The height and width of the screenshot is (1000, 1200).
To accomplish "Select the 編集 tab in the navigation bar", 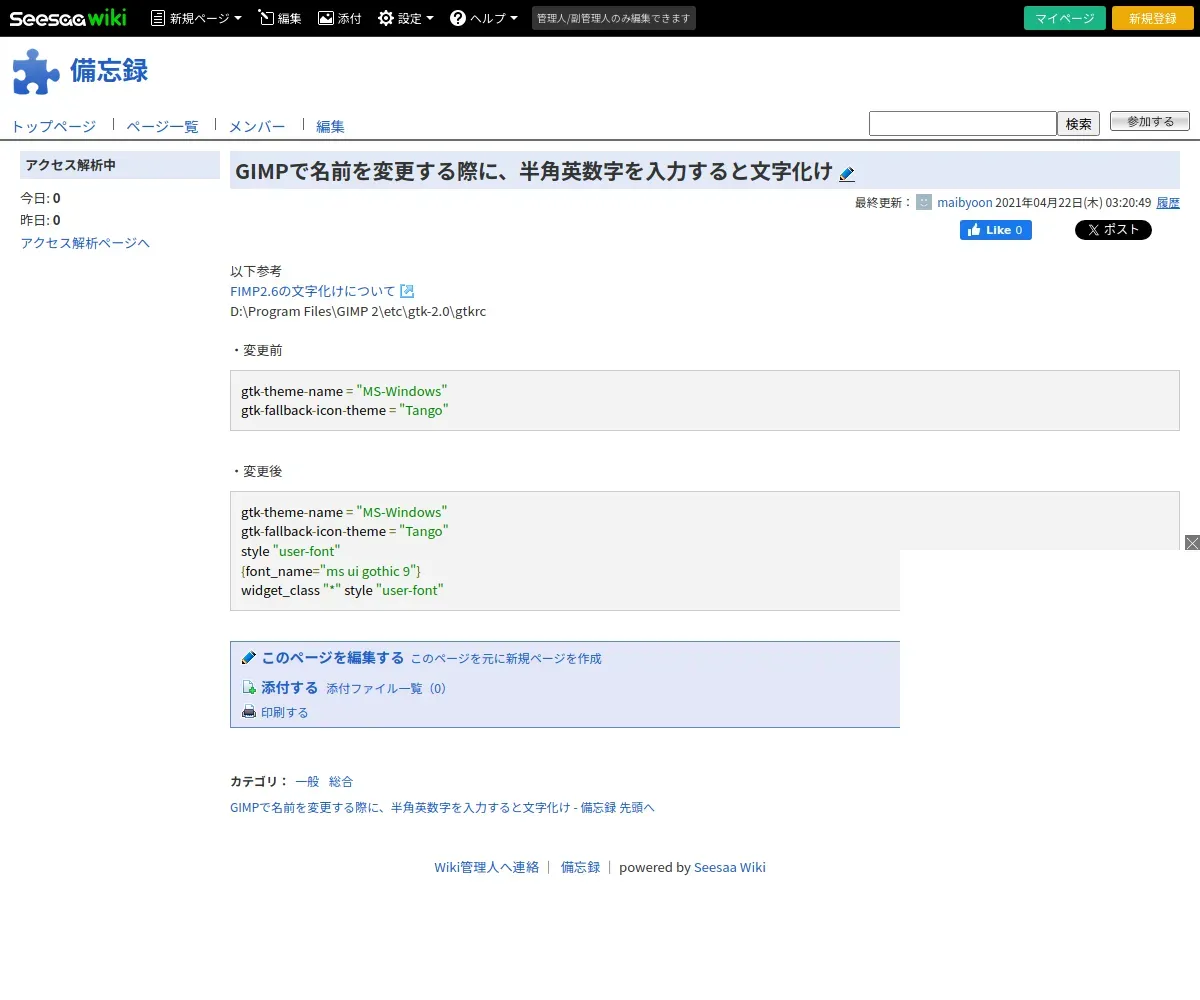I will tap(330, 126).
